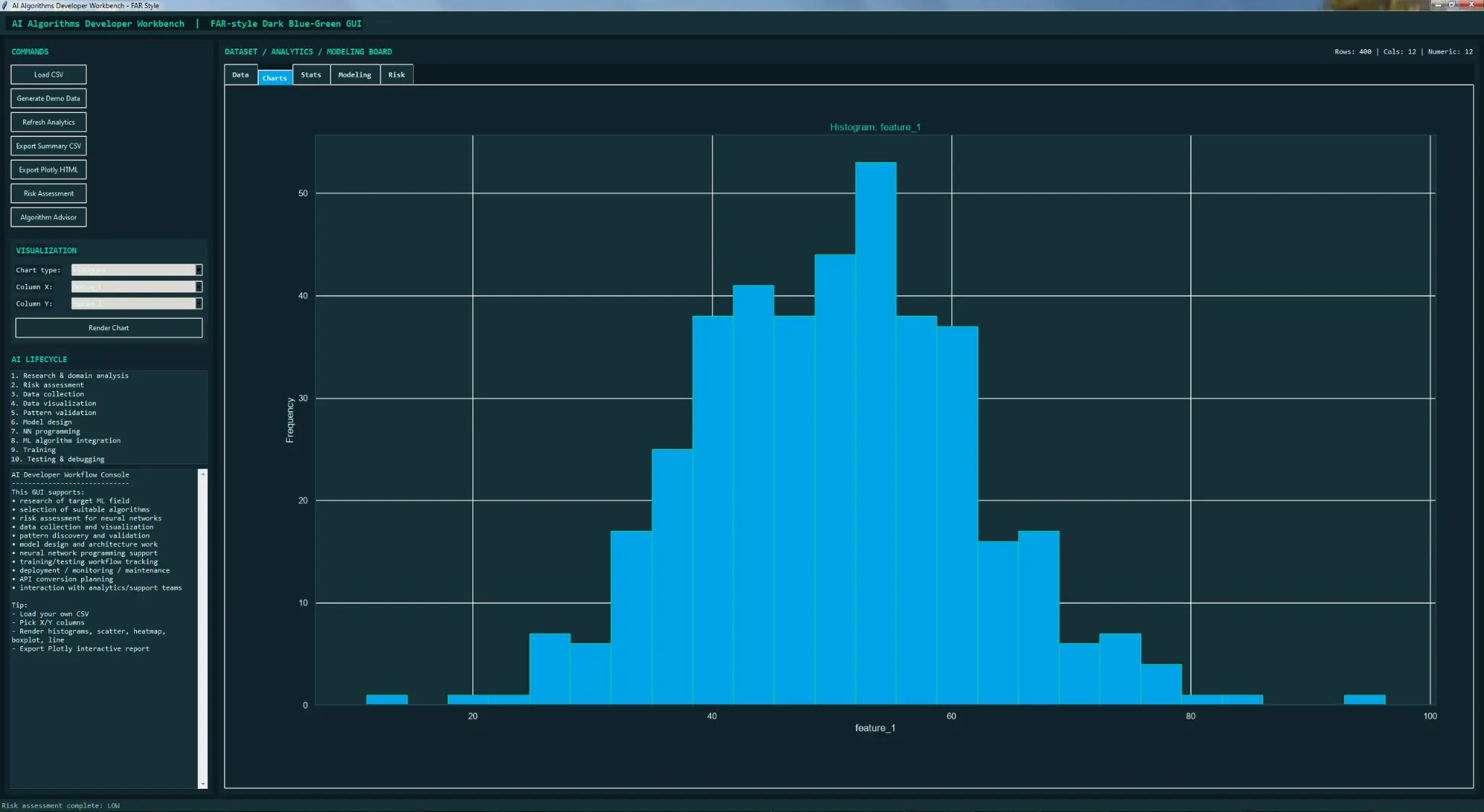The image size is (1484, 812).
Task: Open the Risk tab
Action: click(396, 75)
